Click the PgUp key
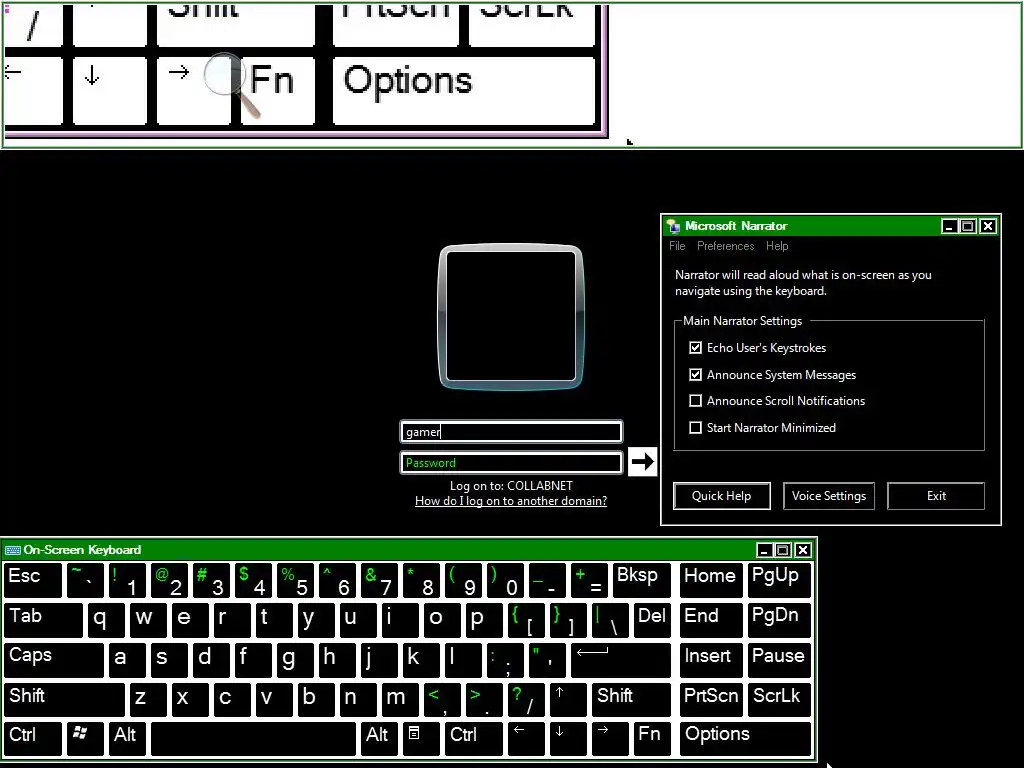 tap(779, 580)
